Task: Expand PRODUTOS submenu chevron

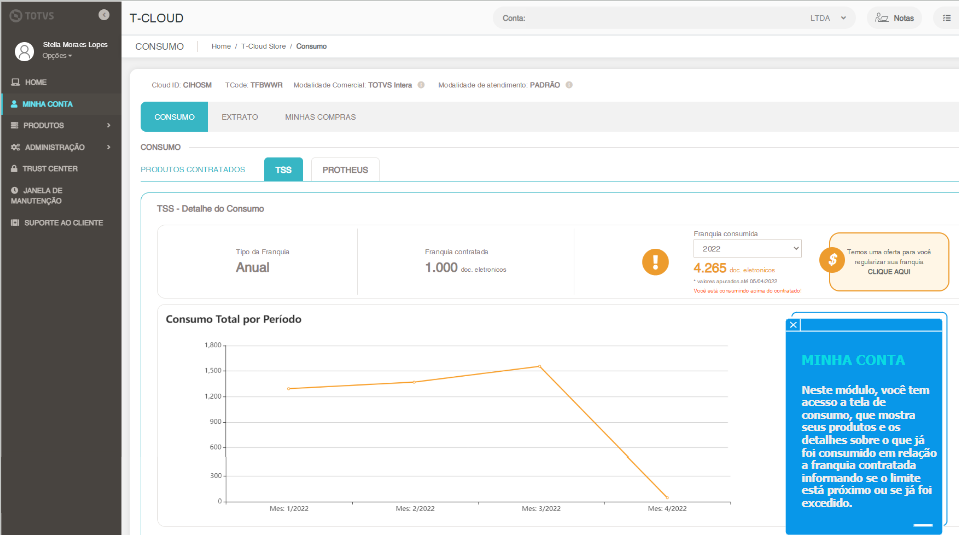Action: (109, 125)
